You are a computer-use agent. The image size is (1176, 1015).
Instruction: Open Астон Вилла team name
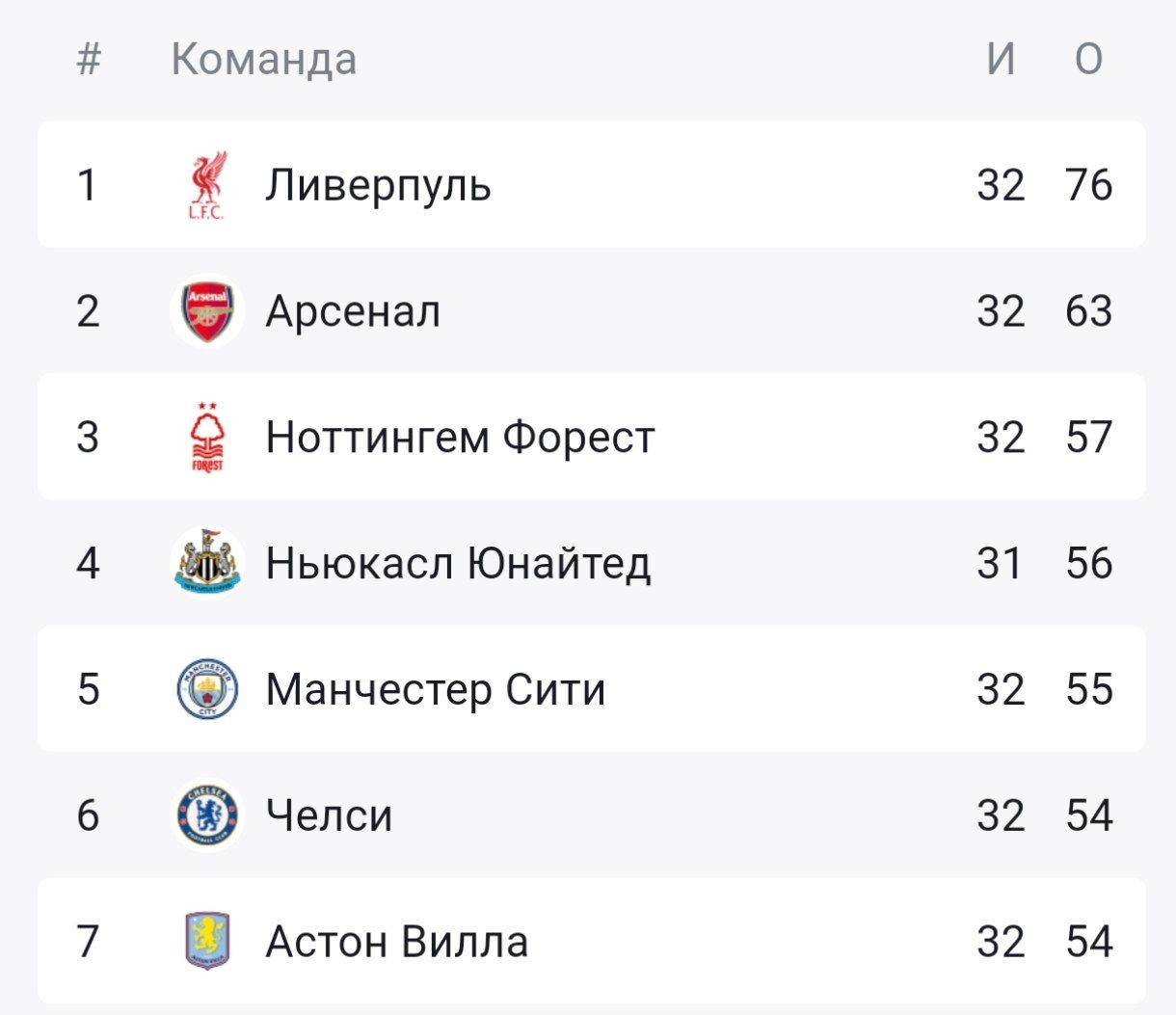coord(396,942)
